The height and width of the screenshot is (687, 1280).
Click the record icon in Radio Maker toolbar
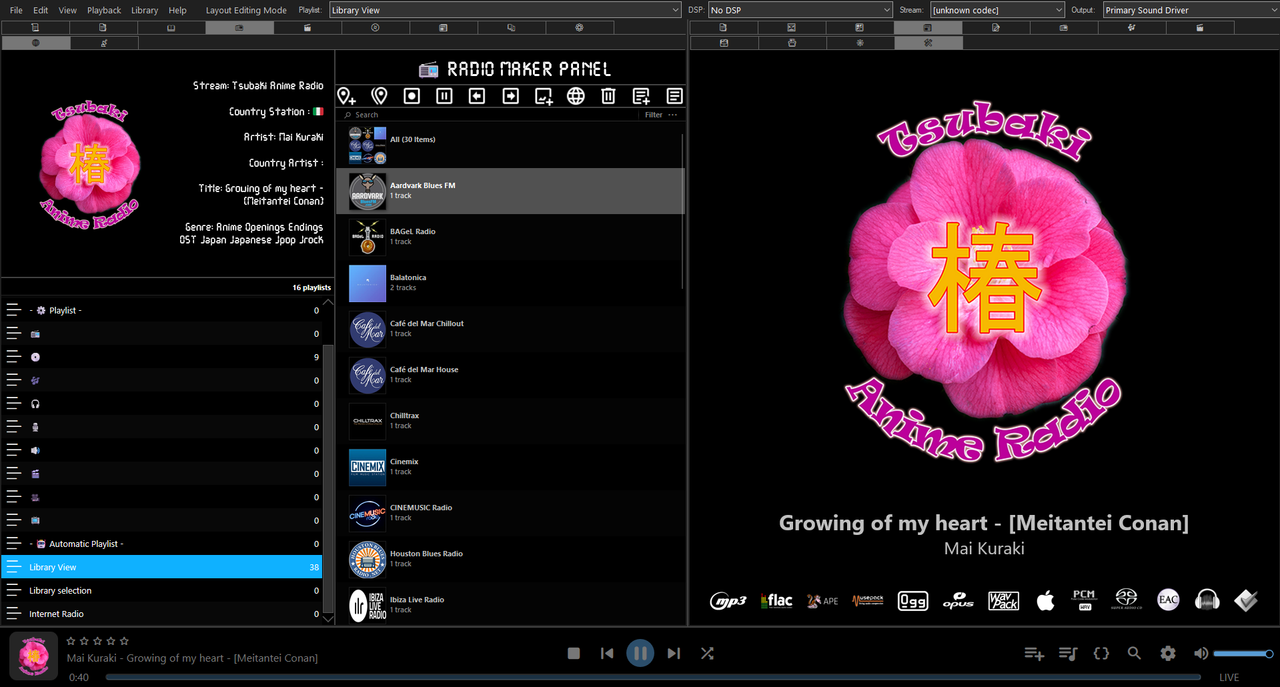412,96
